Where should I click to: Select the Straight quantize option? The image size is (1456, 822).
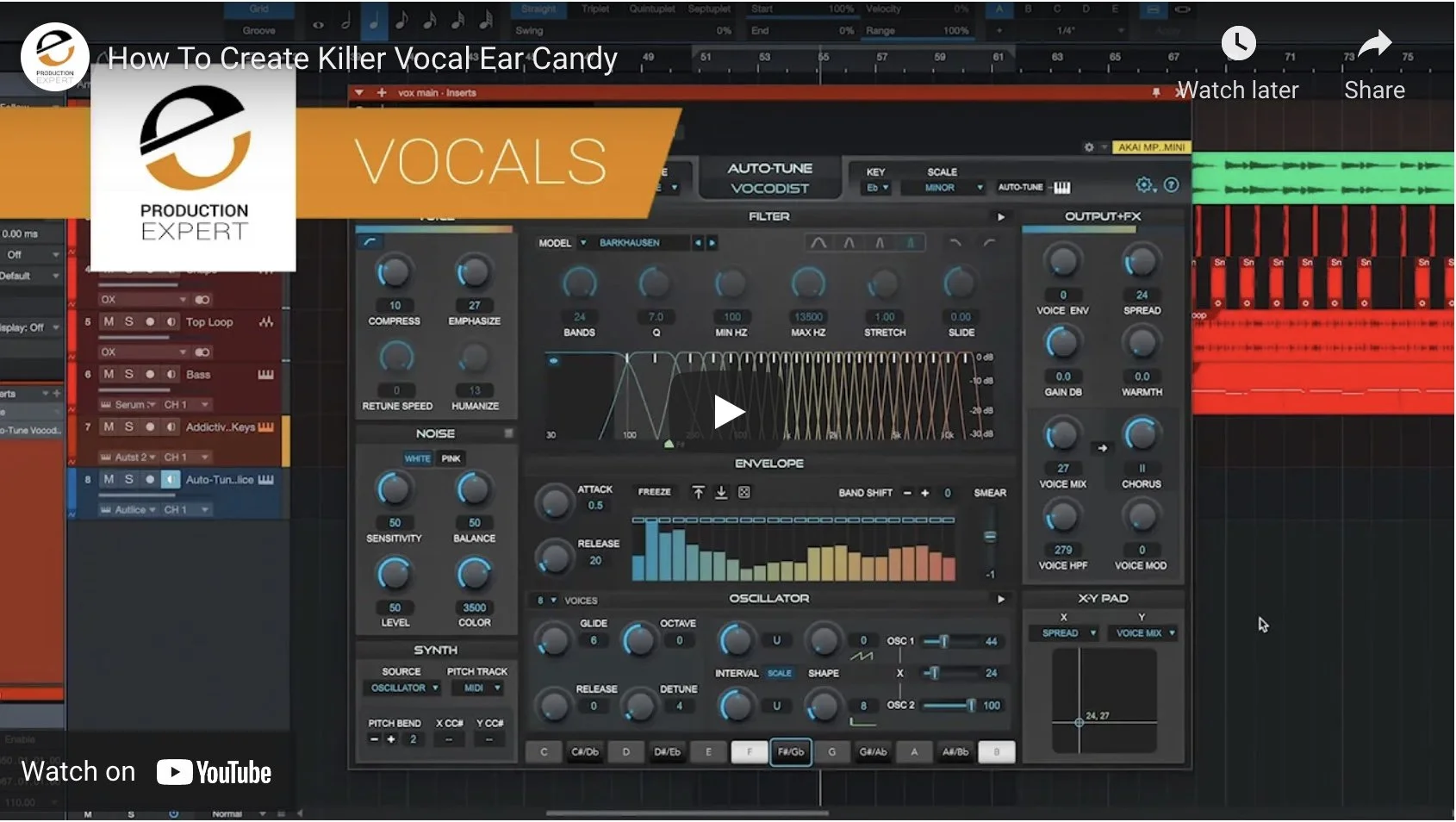tap(538, 9)
